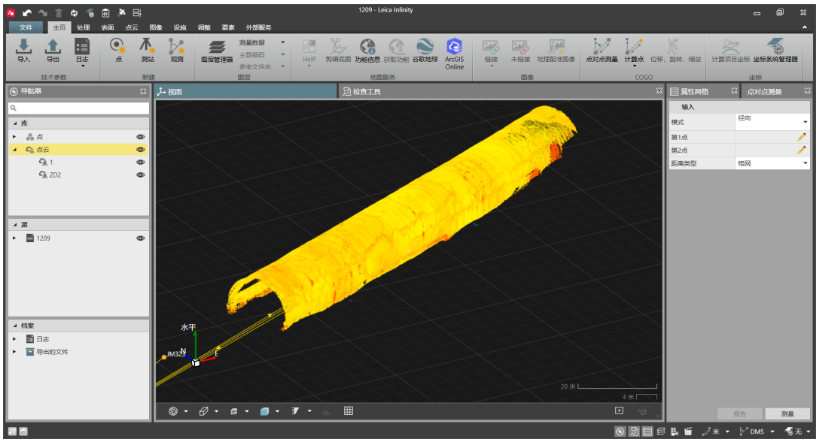Switch to the 处理 ribbon tab
819x445 pixels.
(x=84, y=27)
